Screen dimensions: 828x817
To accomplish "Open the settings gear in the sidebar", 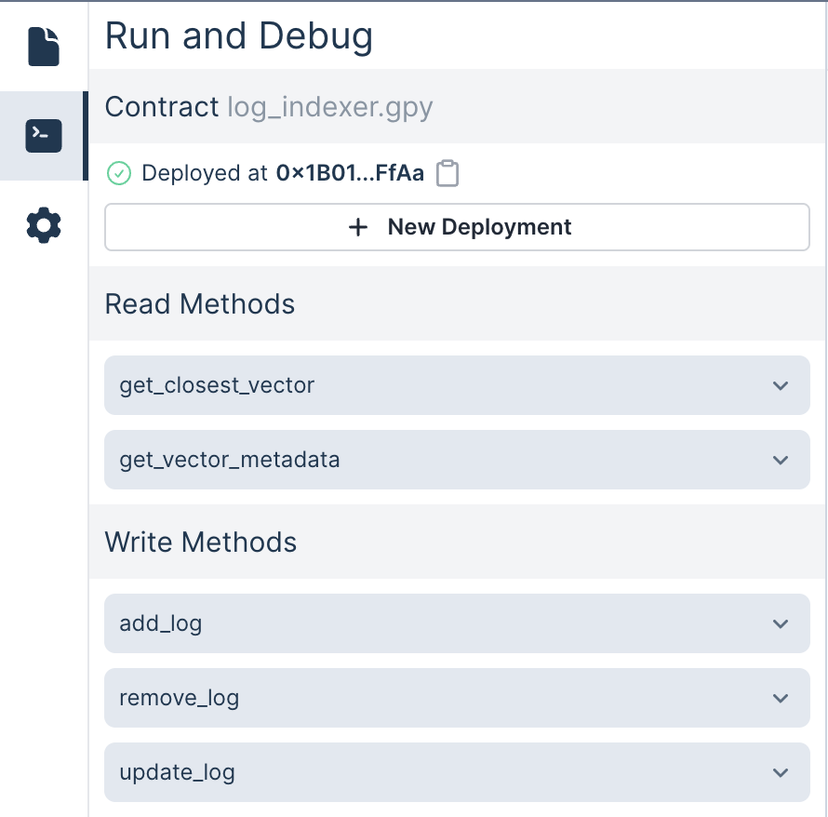I will point(42,225).
